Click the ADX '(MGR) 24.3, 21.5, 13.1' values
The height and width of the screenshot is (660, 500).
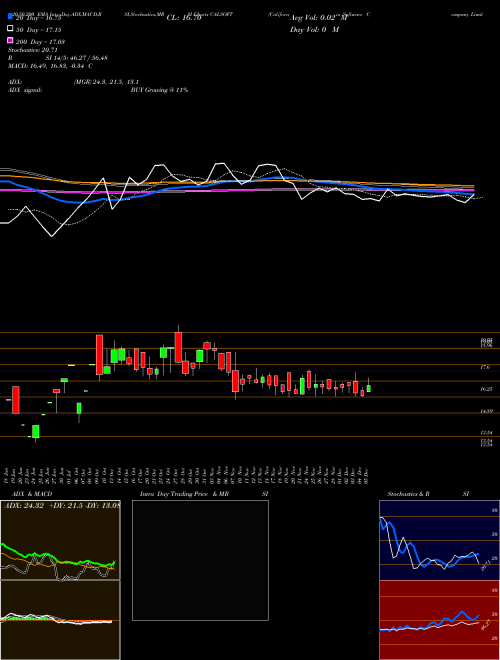(106, 82)
